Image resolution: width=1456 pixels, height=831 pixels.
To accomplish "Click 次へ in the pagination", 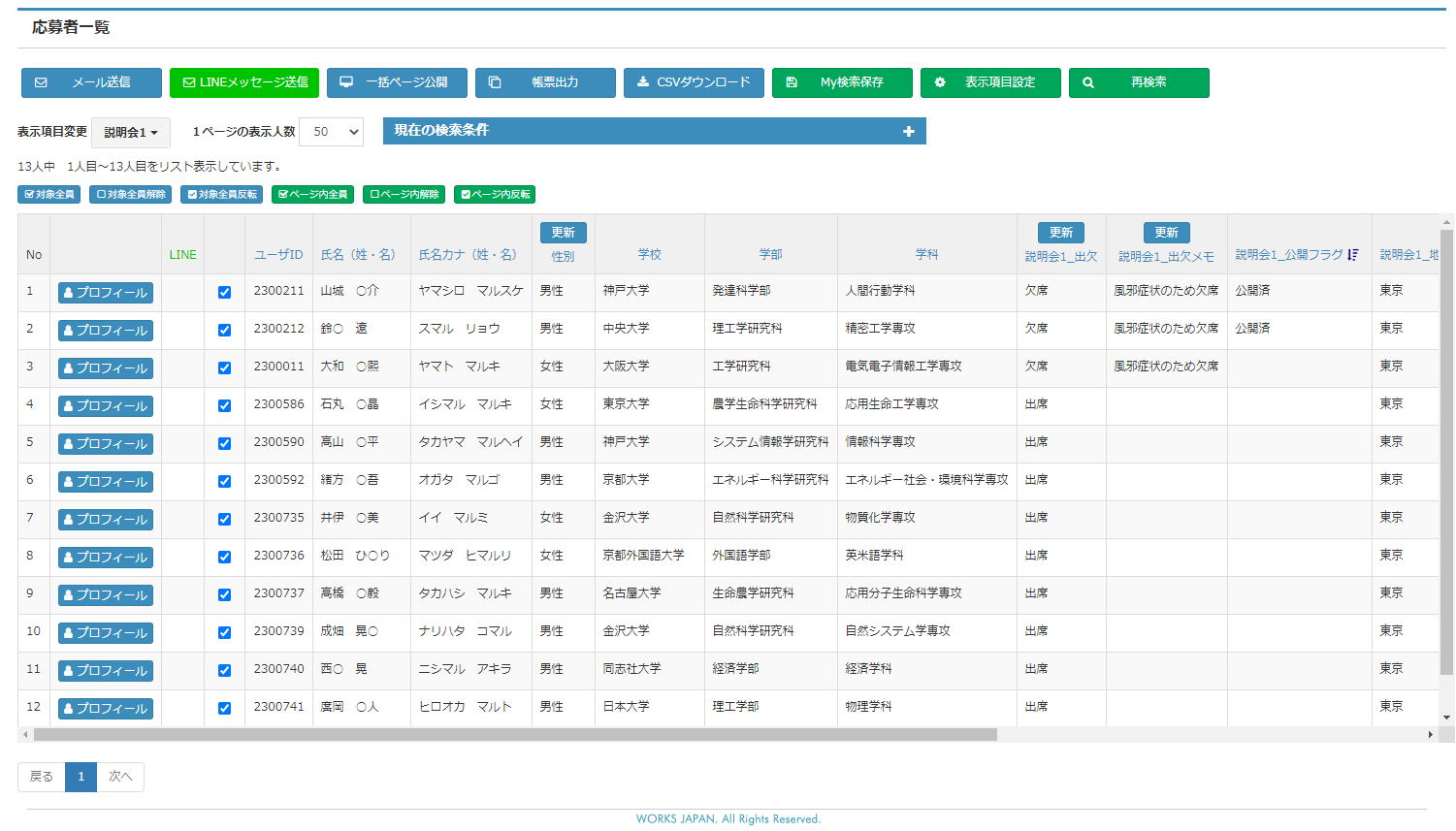I will 120,777.
